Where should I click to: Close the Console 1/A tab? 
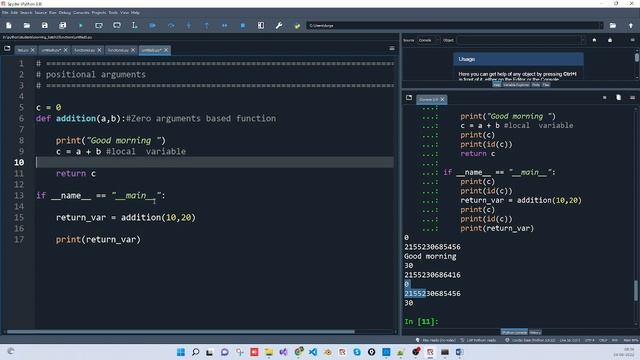point(442,99)
